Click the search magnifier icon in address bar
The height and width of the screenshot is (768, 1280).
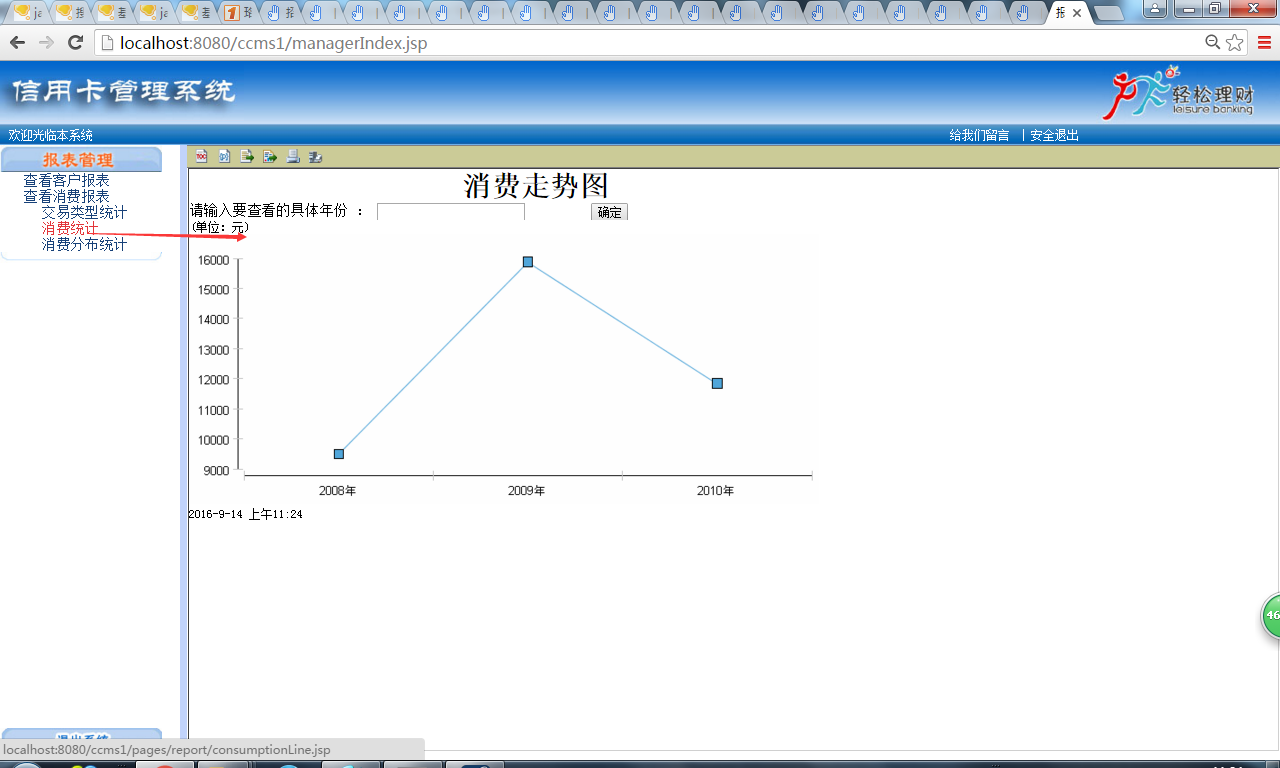[1211, 43]
